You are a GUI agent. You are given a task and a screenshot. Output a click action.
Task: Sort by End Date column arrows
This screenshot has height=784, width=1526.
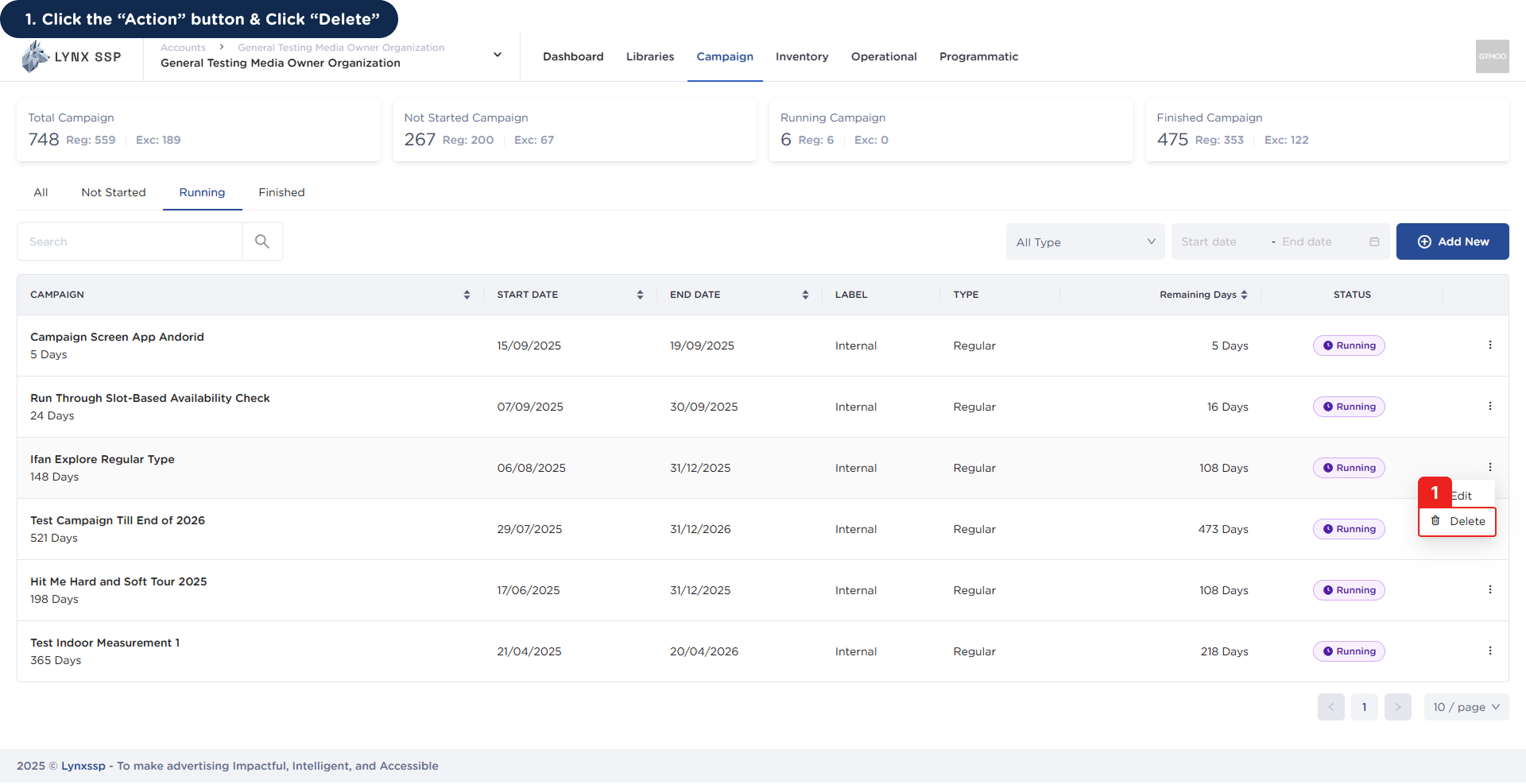pos(805,295)
